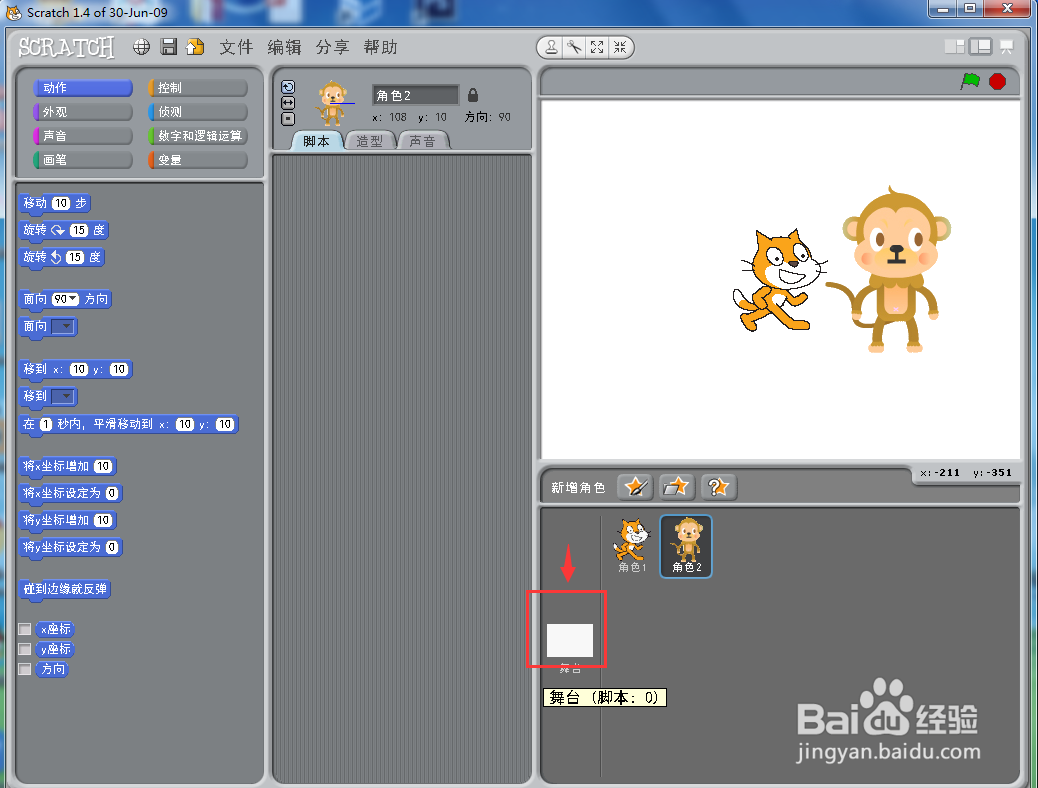Enable the x座标 stage monitor checkbox
This screenshot has width=1038, height=788.
[24, 629]
